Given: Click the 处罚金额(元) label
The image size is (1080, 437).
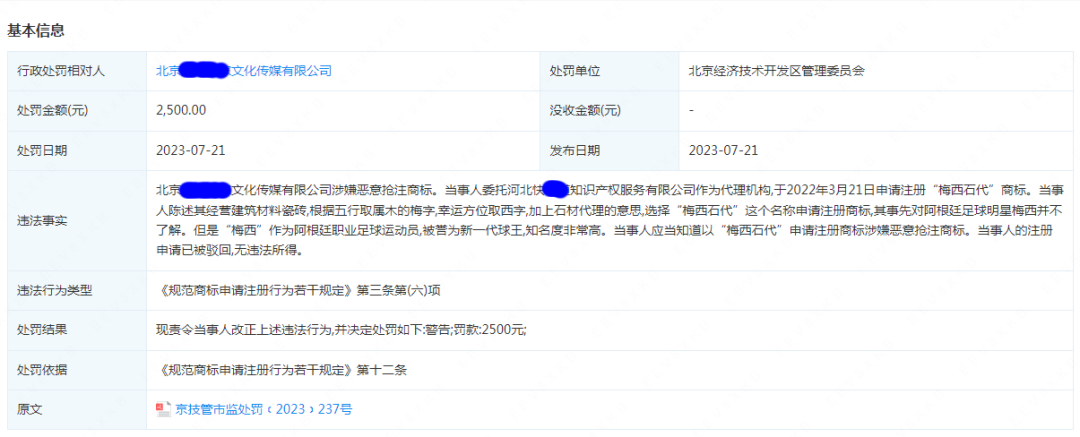Looking at the screenshot, I should pos(52,110).
